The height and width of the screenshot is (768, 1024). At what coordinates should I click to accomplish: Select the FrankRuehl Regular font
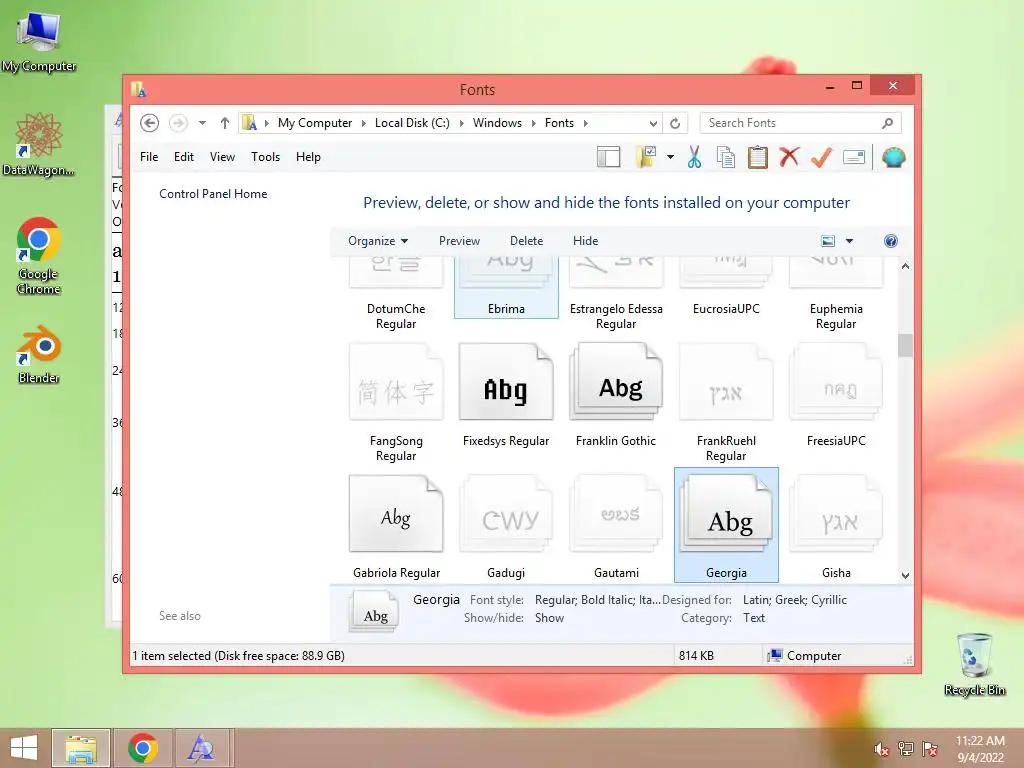(726, 402)
